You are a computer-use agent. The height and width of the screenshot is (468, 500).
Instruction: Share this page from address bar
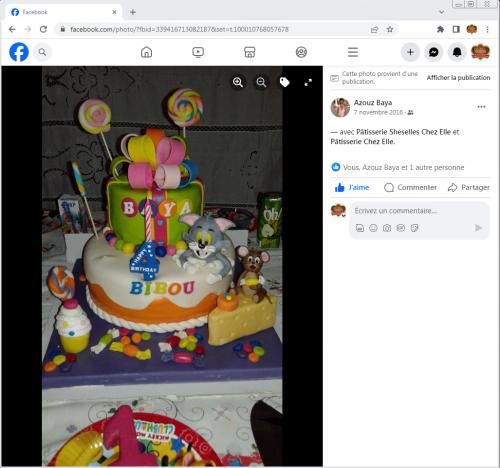pos(374,29)
